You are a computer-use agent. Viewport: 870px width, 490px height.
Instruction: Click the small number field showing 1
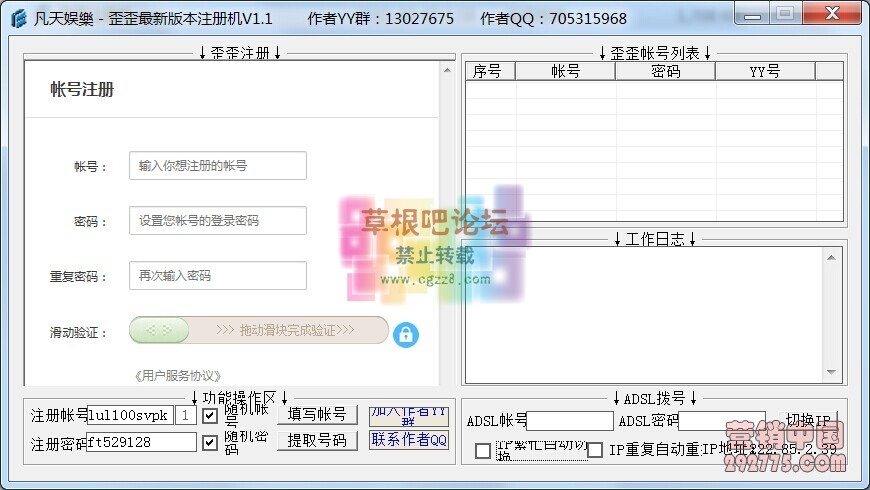pos(185,415)
